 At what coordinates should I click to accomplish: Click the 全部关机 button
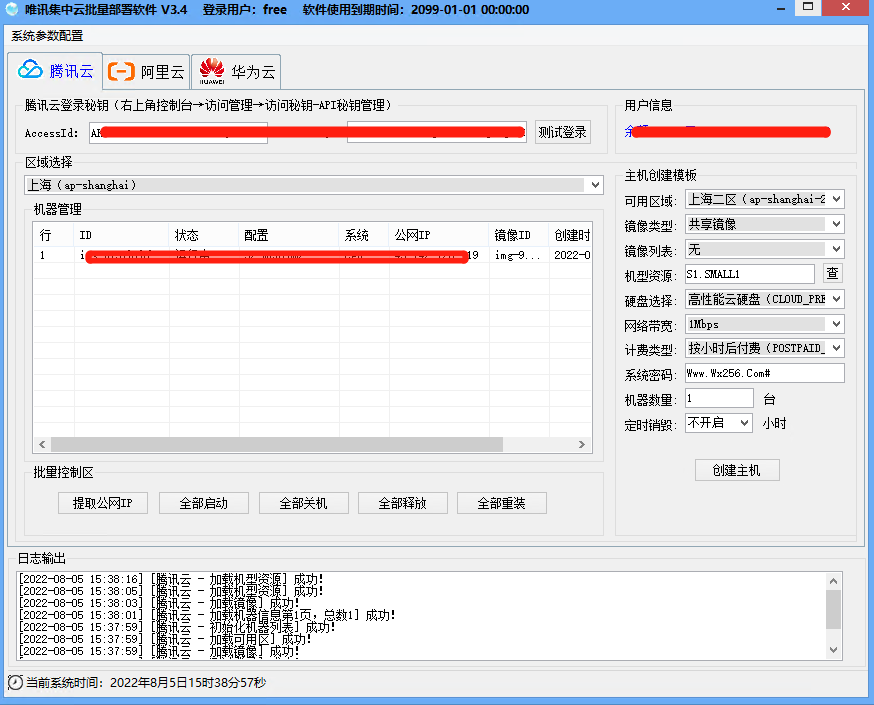coord(303,503)
